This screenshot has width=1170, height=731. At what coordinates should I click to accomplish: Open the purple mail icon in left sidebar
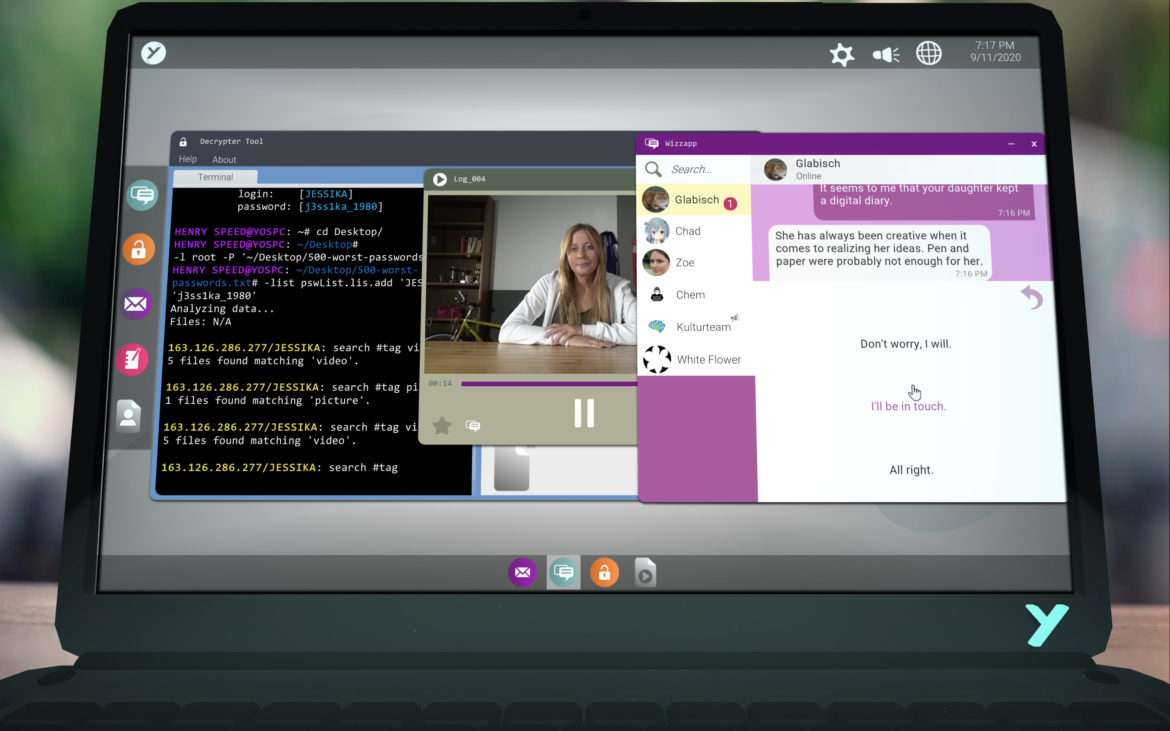136,303
